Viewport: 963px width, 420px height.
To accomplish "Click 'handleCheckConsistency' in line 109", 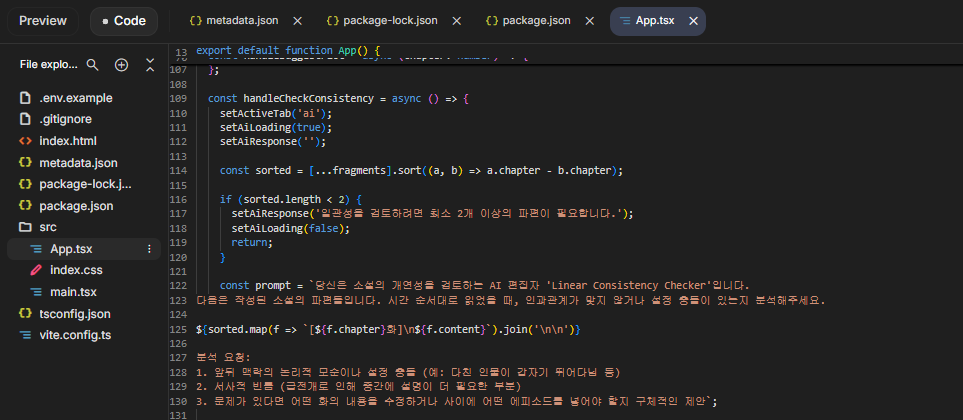I will 308,98.
